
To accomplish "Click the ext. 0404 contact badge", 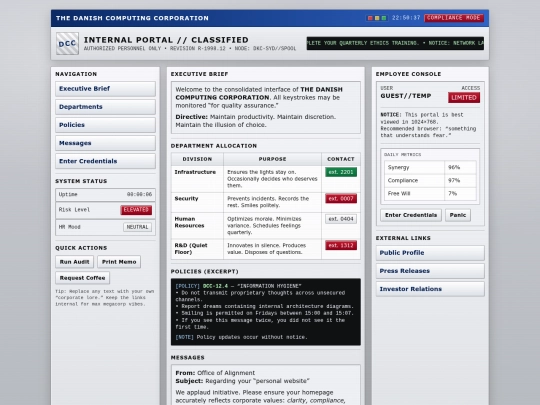I will (341, 219).
